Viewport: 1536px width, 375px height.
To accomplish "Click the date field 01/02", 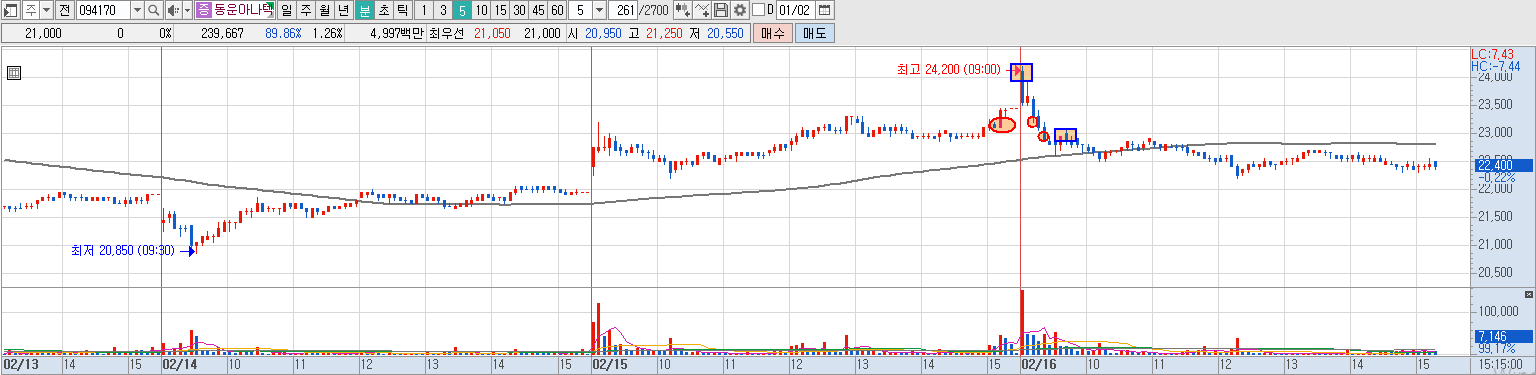I will coord(795,10).
